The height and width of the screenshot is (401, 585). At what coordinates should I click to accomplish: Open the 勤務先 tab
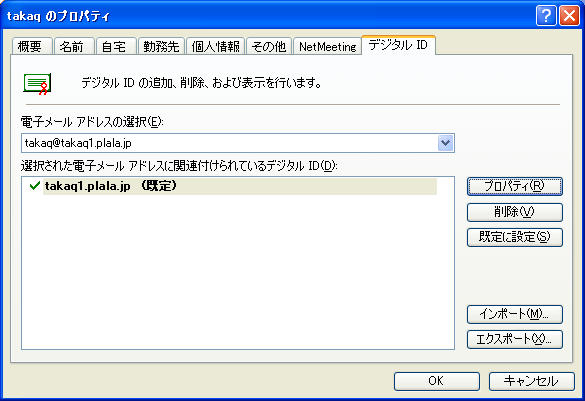click(x=161, y=46)
